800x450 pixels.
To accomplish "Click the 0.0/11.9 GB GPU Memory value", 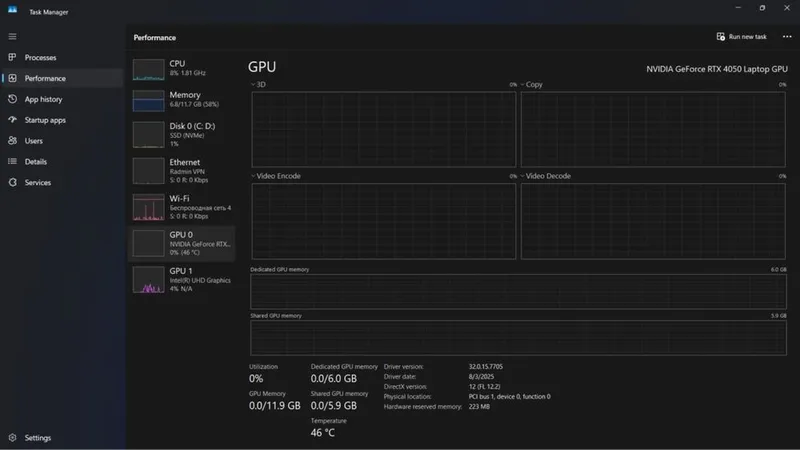I will (x=274, y=406).
